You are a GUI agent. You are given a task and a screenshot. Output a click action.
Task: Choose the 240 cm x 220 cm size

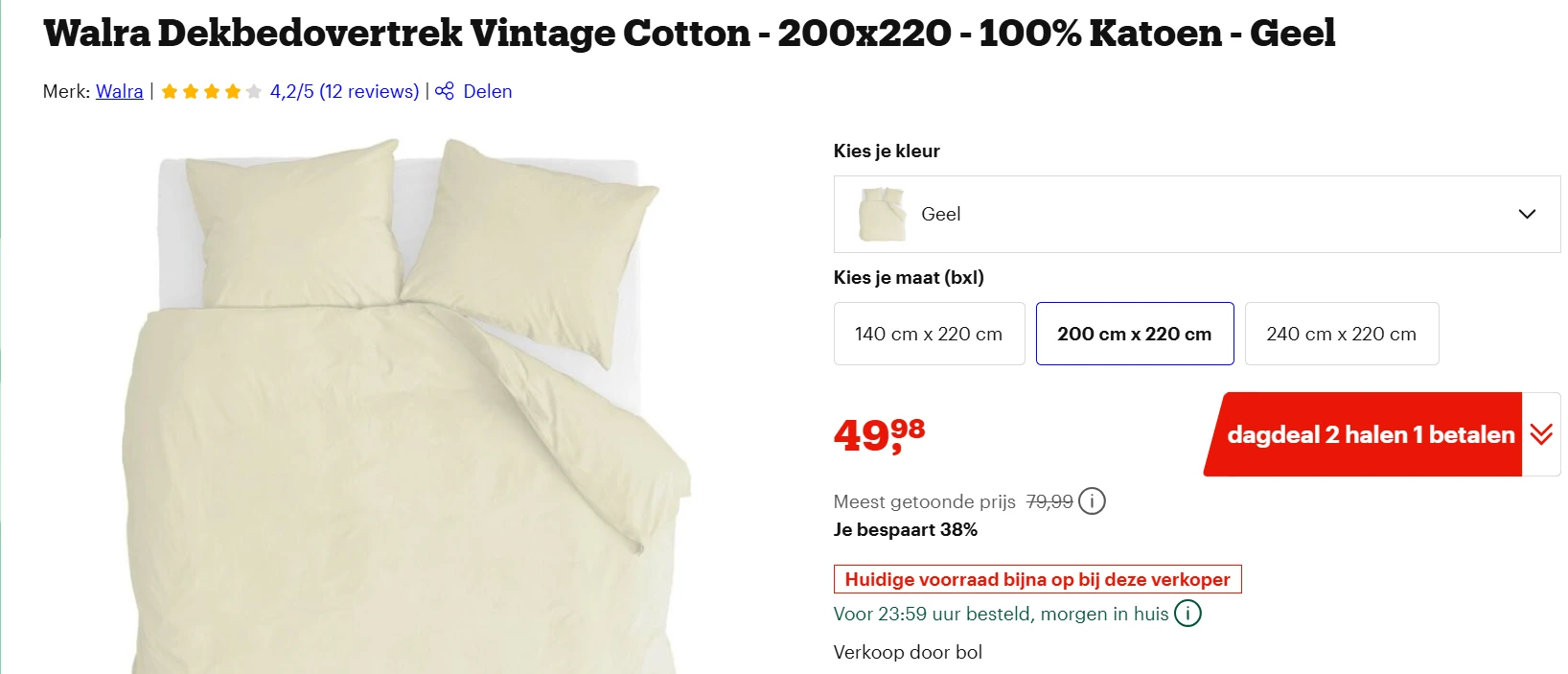(1341, 334)
